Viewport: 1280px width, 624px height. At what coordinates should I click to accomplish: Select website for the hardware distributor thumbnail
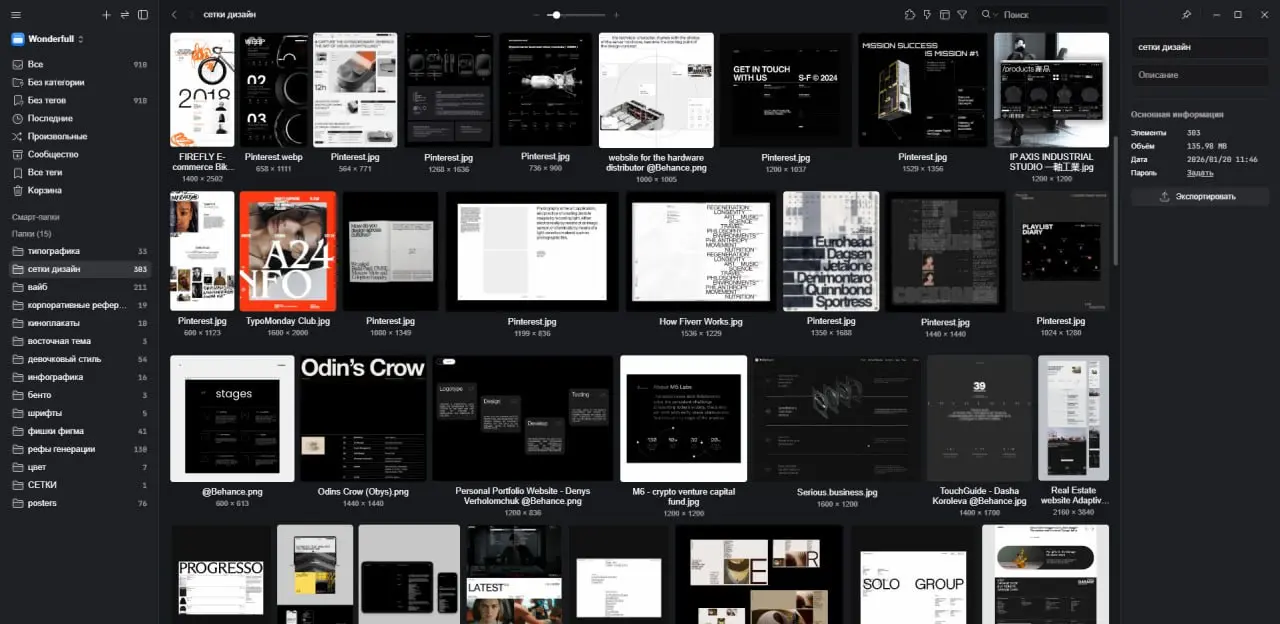pos(656,90)
